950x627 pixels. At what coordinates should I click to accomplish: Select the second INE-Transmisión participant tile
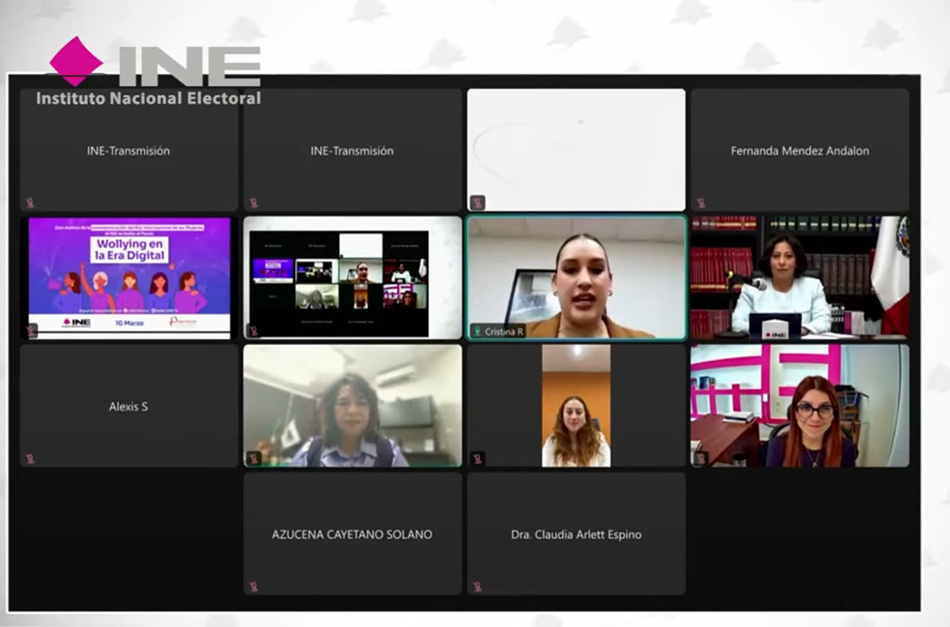coord(352,150)
